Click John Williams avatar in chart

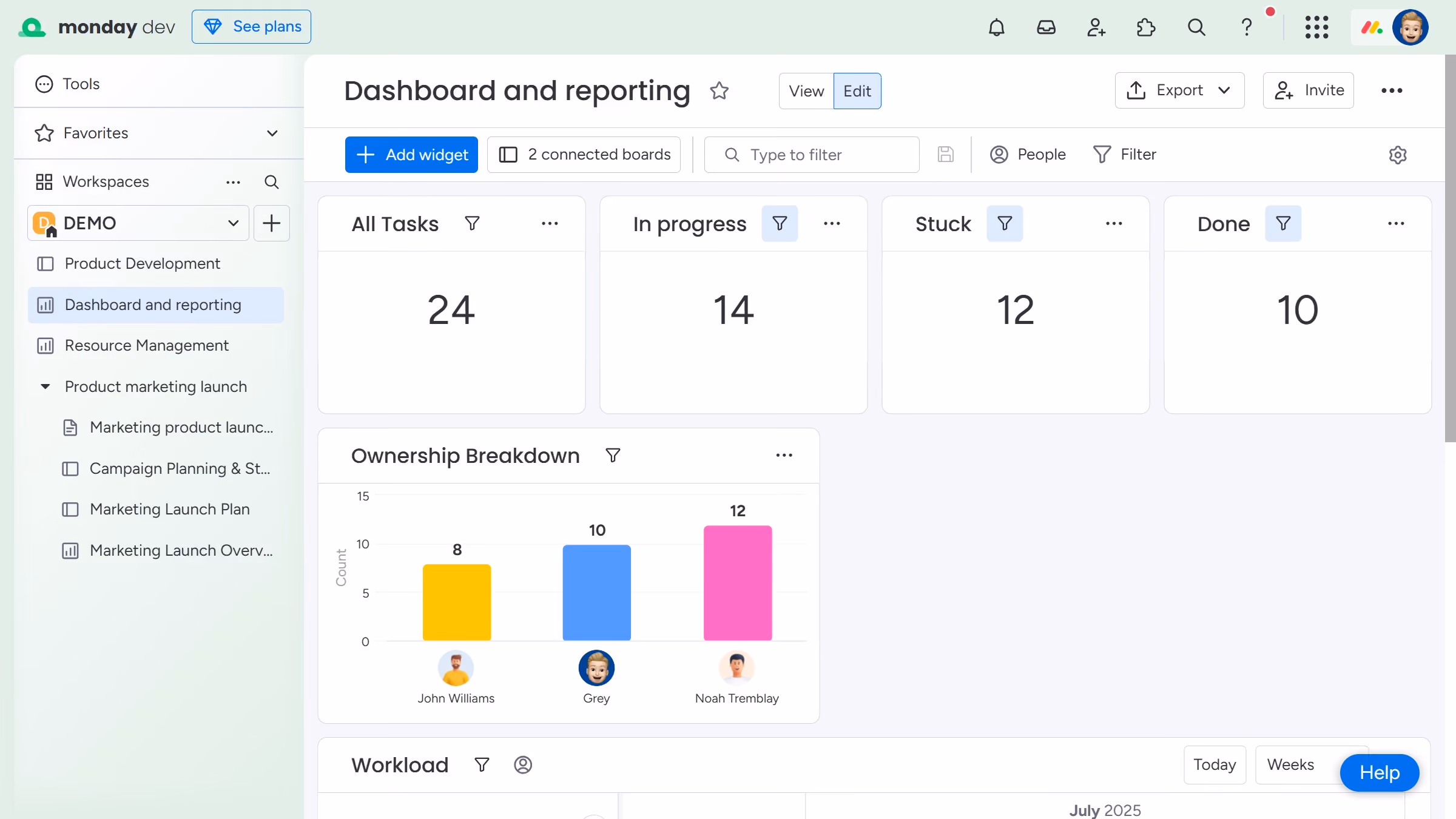456,668
